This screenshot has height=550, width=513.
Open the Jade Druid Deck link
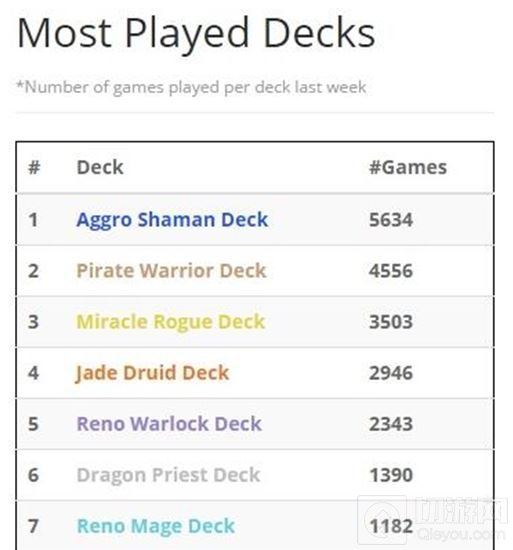pos(152,373)
